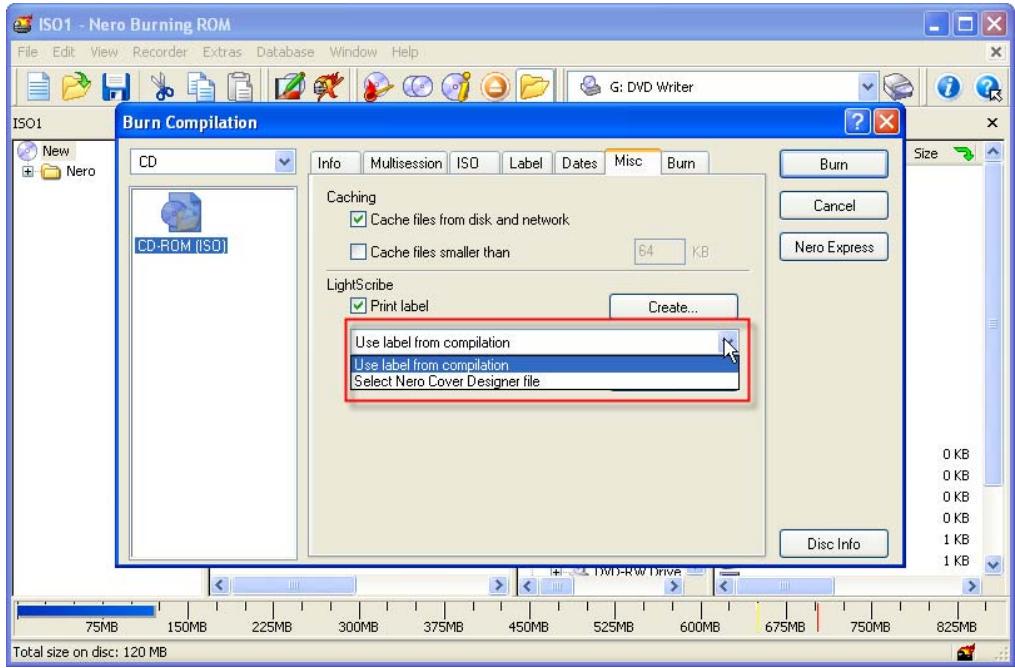
Task: Click the orange Eject disc icon
Action: coord(495,87)
